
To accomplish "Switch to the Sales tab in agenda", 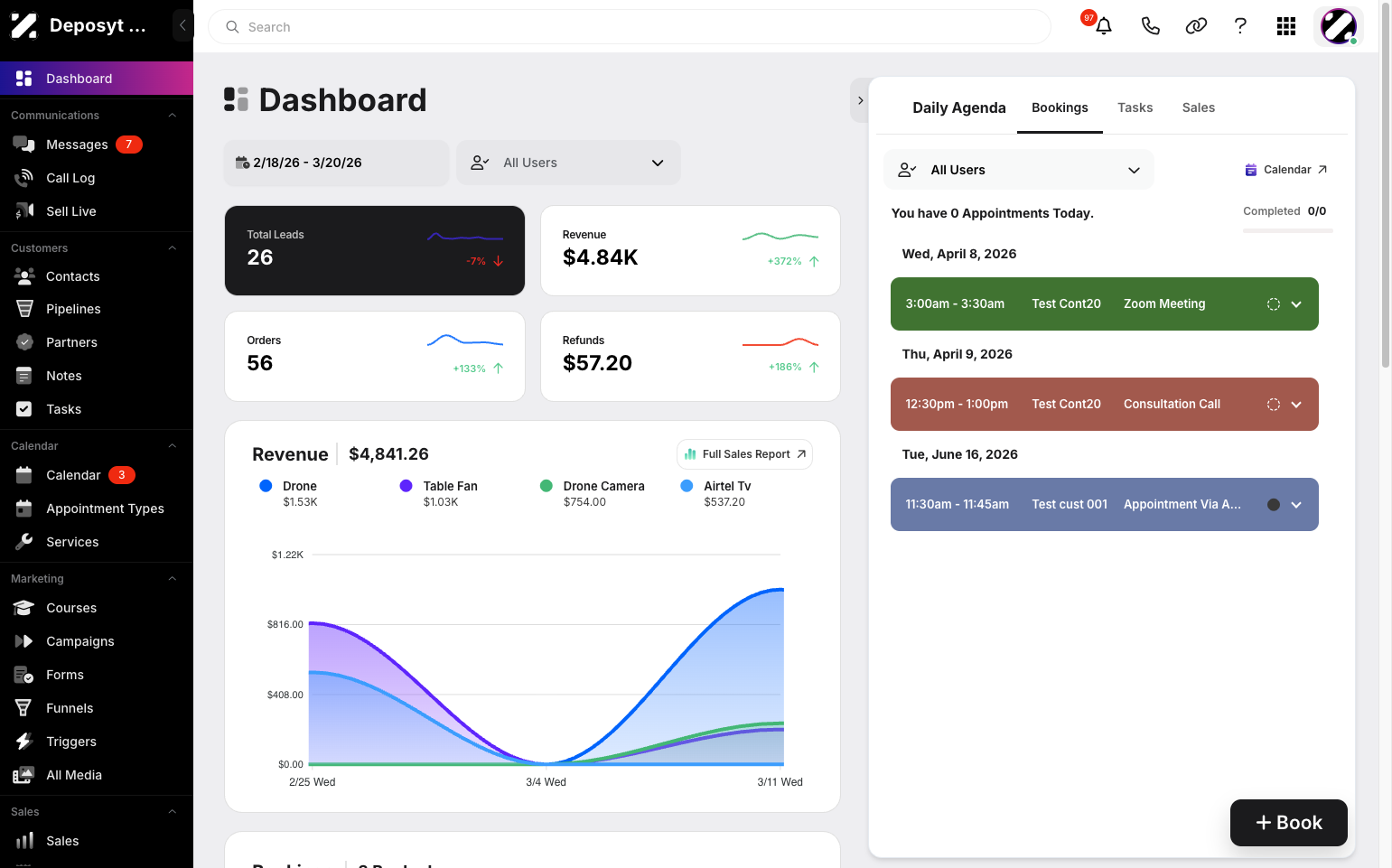I will (1198, 107).
